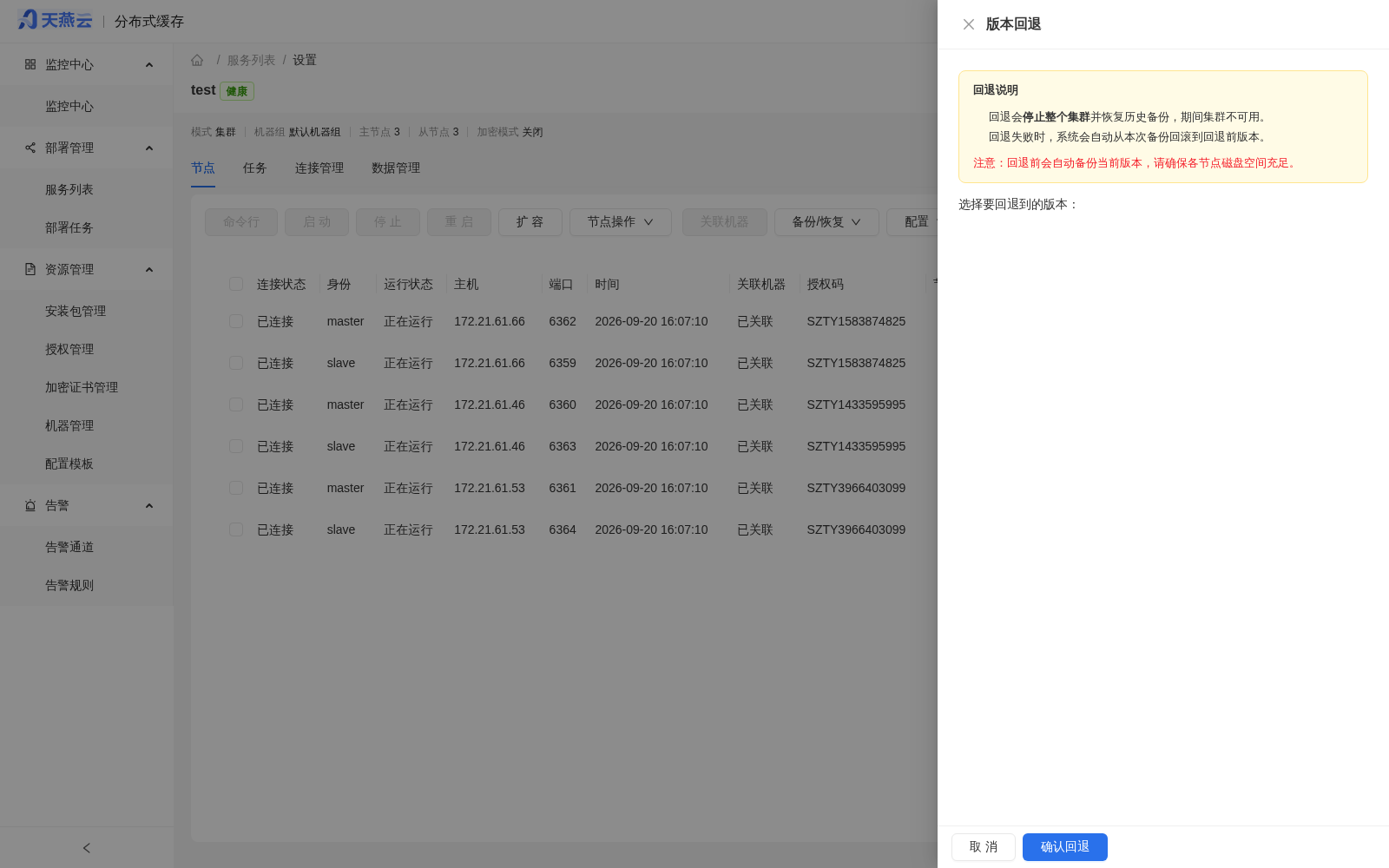This screenshot has width=1389, height=868.
Task: Check the slave row with port 6364
Action: pyautogui.click(x=236, y=529)
